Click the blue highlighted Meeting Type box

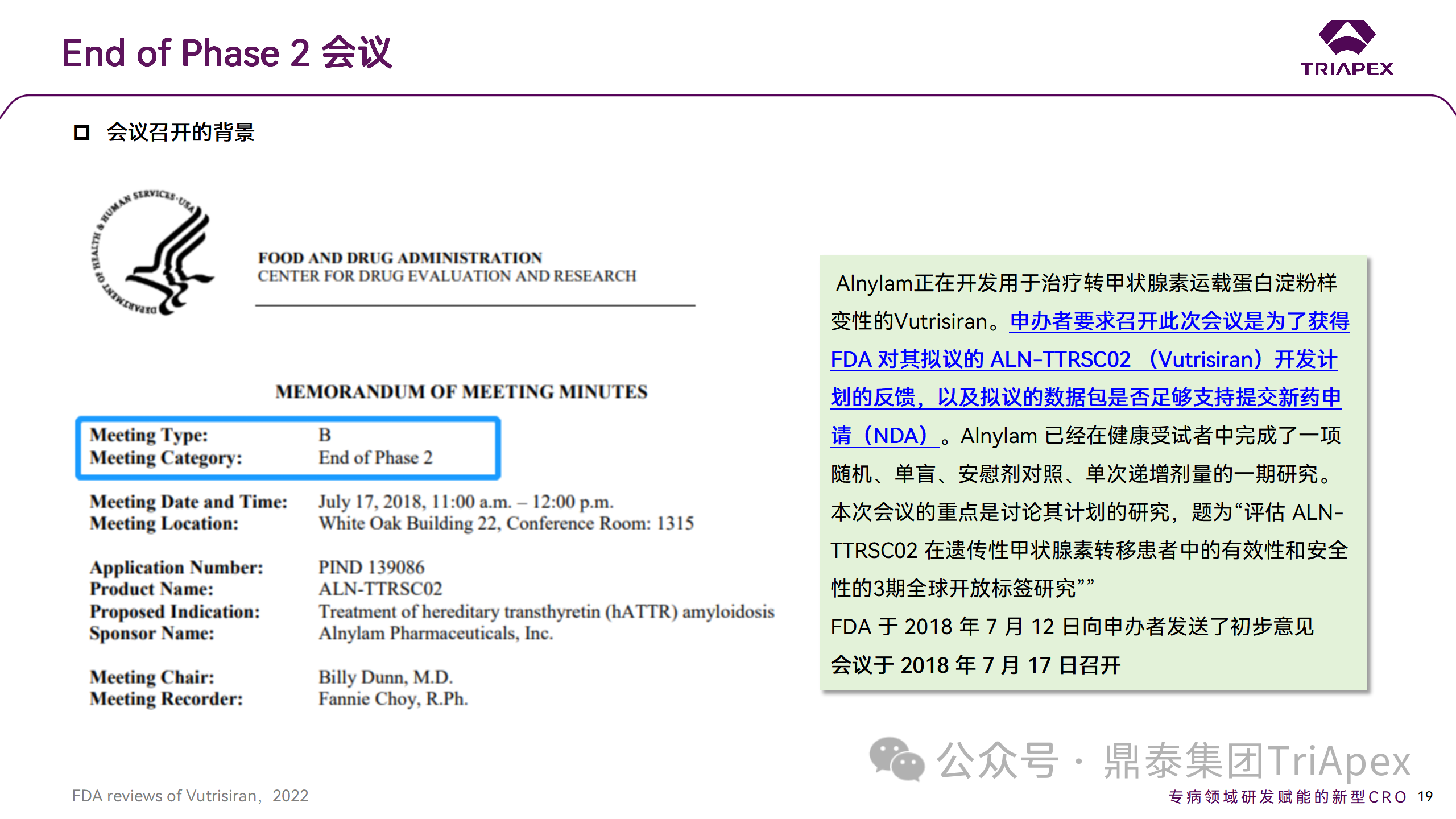[288, 447]
